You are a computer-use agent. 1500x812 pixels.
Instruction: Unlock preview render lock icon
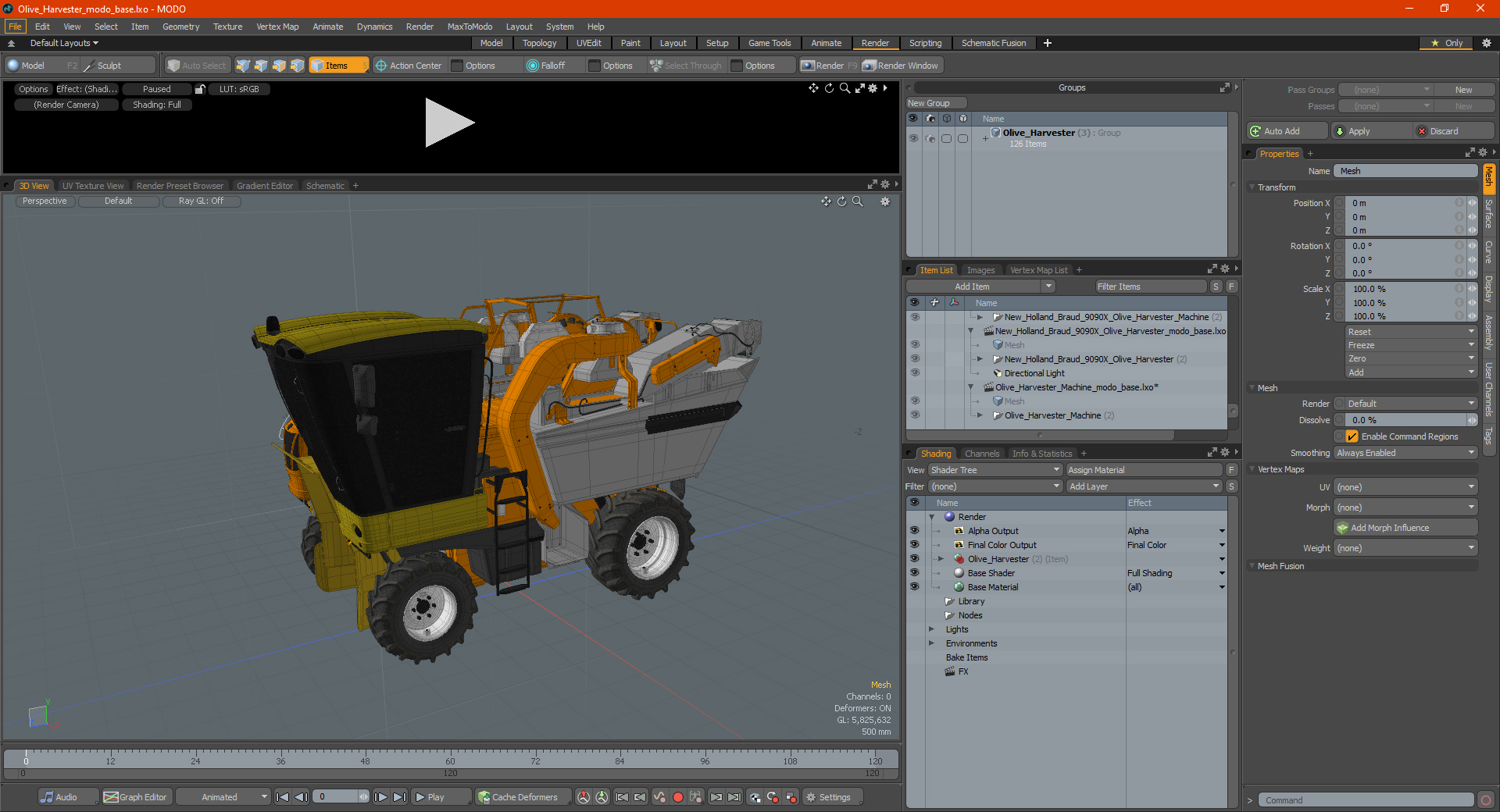point(200,89)
